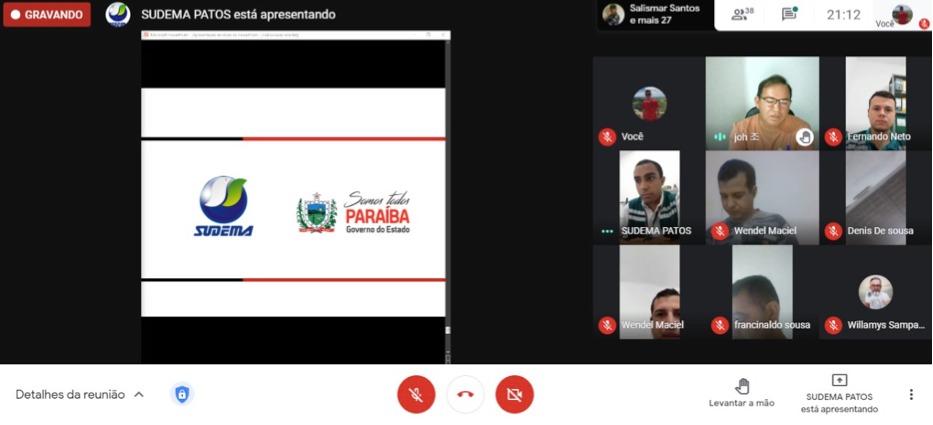The width and height of the screenshot is (933, 425).
Task: Click the blue security shield icon
Action: coord(181,395)
